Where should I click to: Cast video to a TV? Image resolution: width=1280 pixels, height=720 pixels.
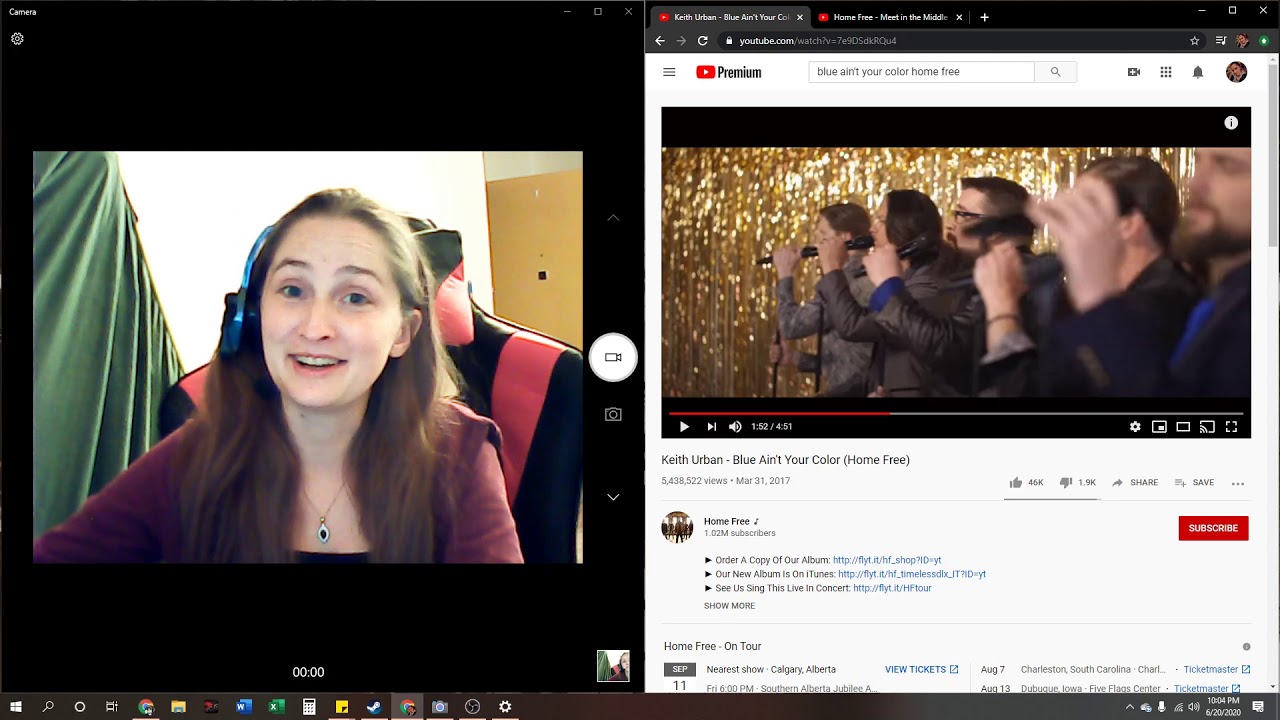(1207, 427)
